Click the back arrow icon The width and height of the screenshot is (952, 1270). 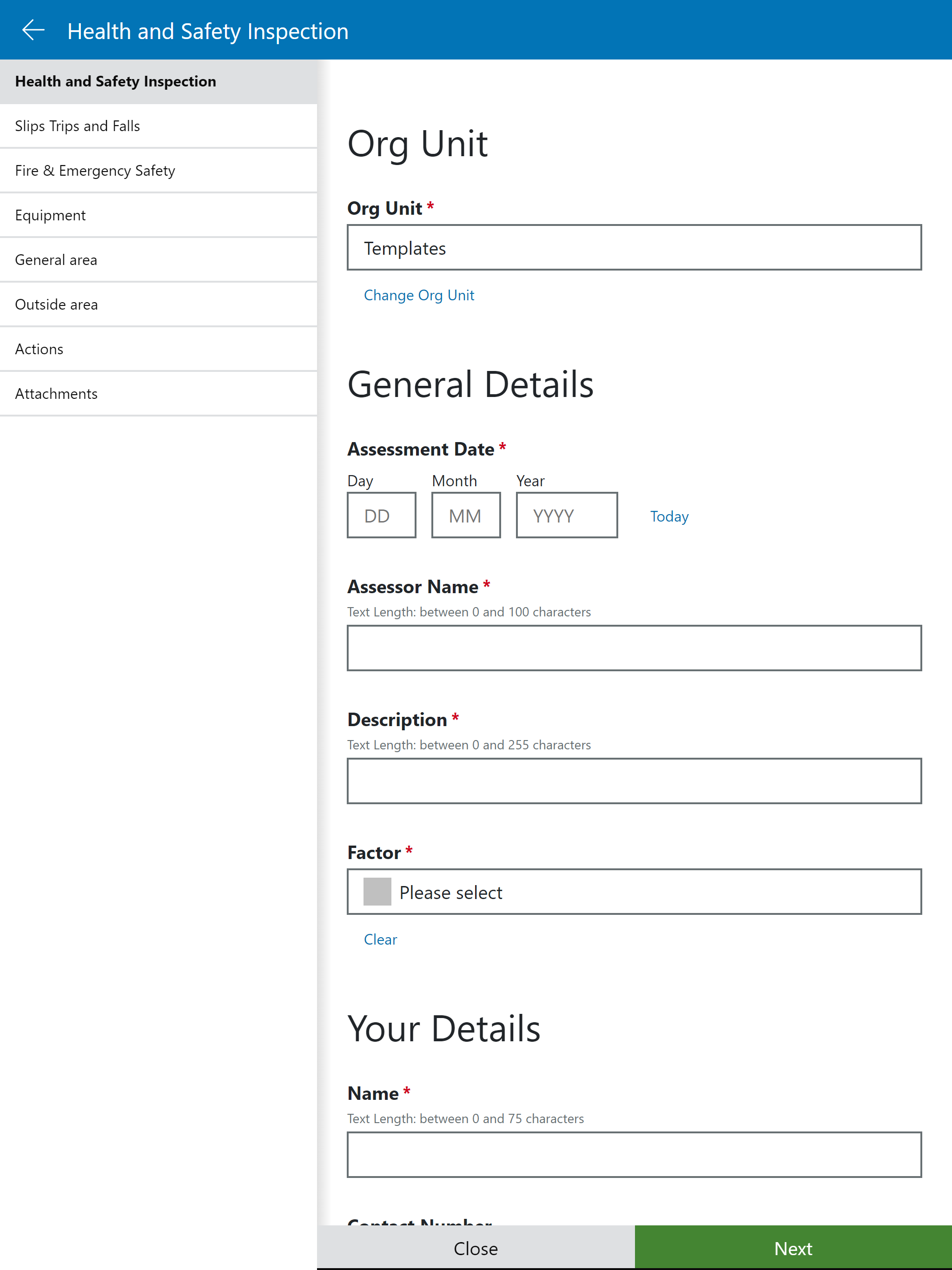33,30
